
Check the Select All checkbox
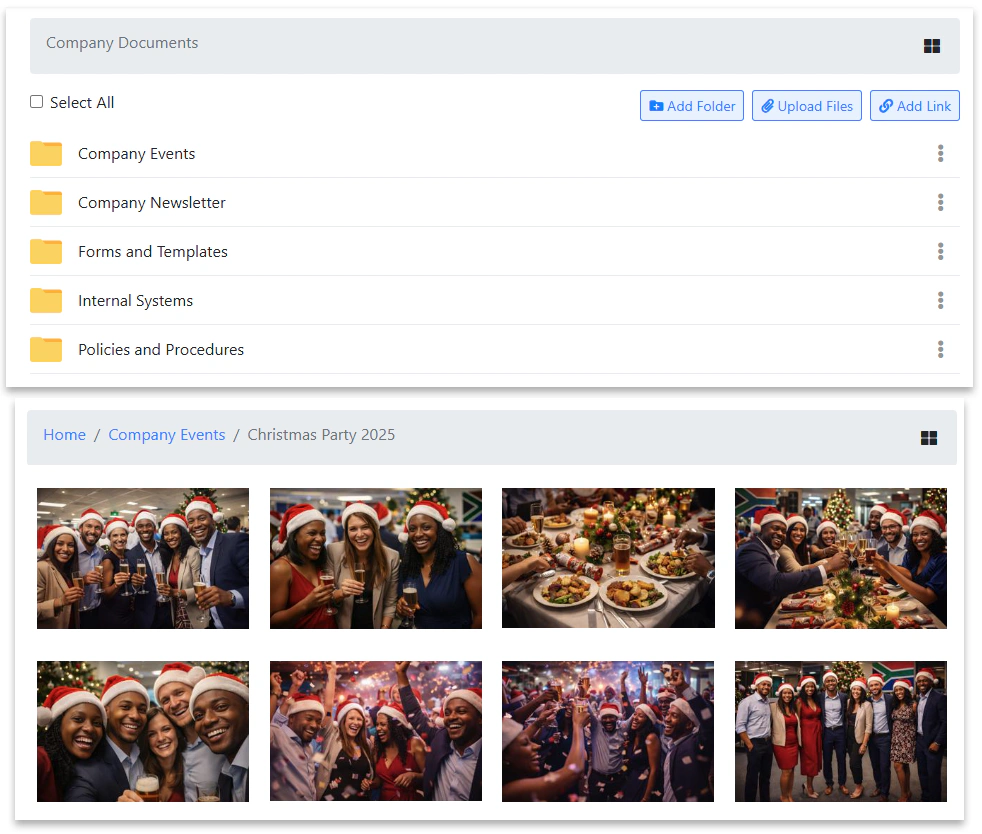point(37,102)
